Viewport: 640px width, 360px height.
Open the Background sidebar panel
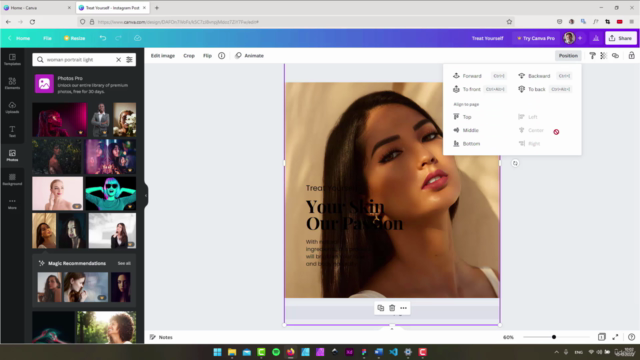(x=12, y=179)
